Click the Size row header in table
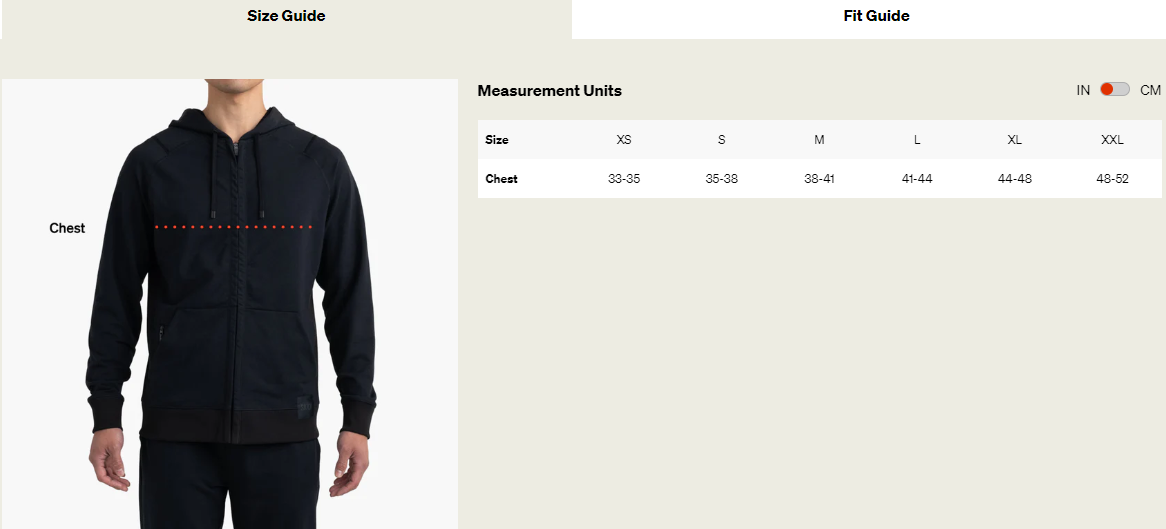 tap(497, 140)
